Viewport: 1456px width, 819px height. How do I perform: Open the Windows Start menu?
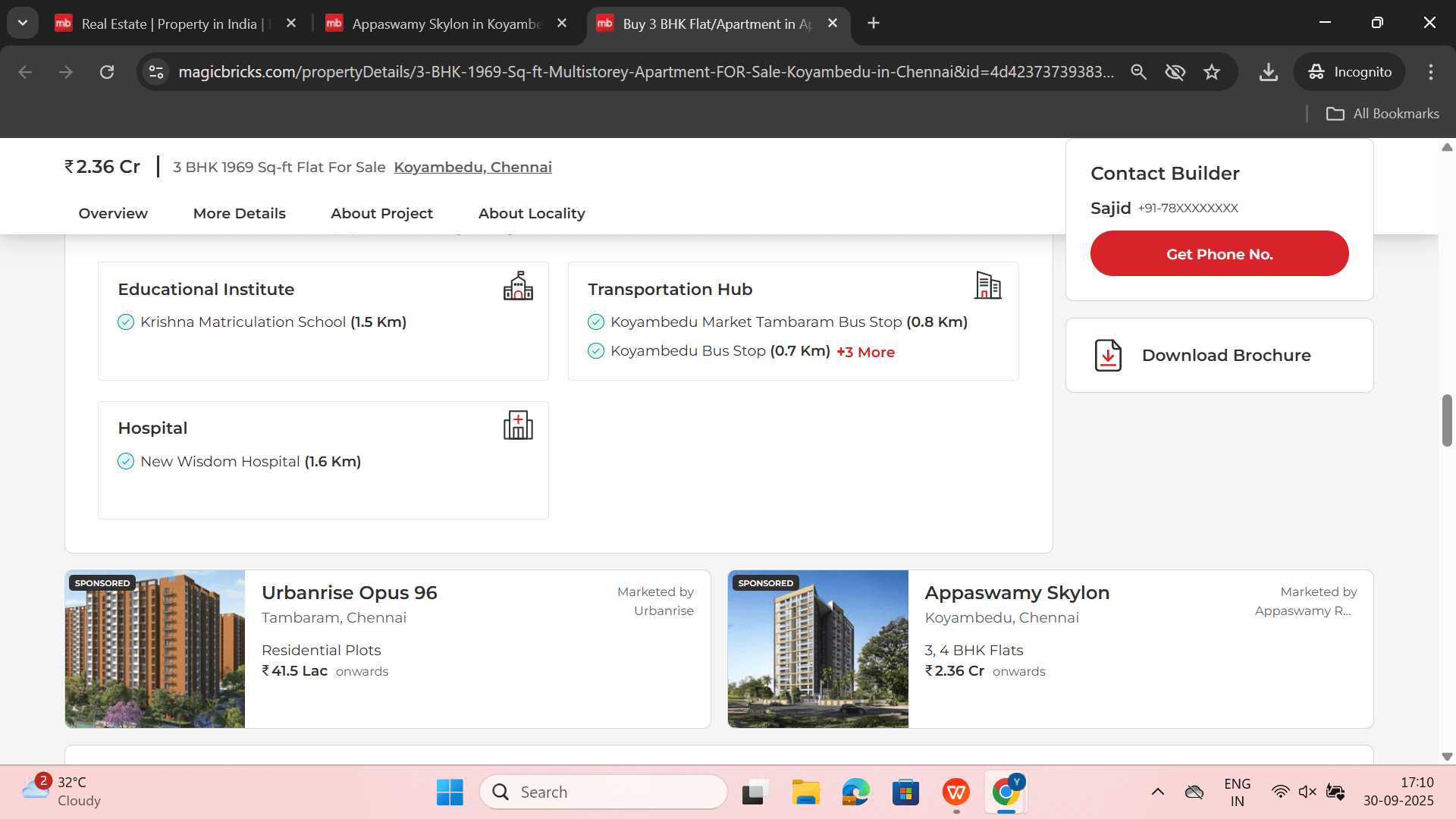point(450,792)
